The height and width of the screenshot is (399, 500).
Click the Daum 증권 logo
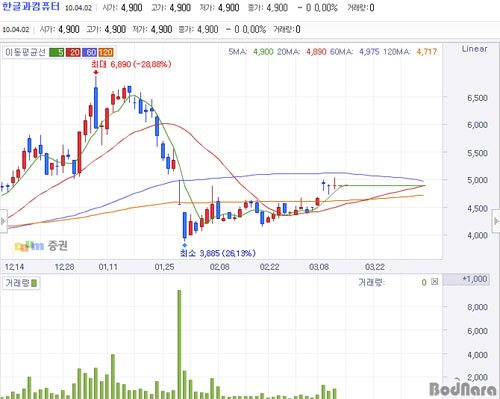[41, 246]
